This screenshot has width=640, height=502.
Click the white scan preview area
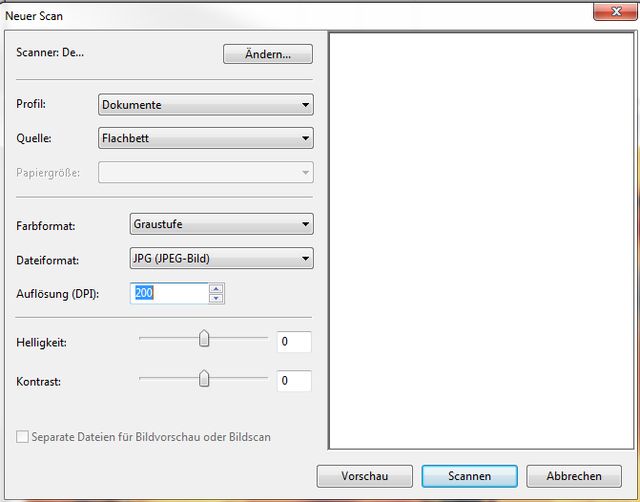tap(481, 241)
